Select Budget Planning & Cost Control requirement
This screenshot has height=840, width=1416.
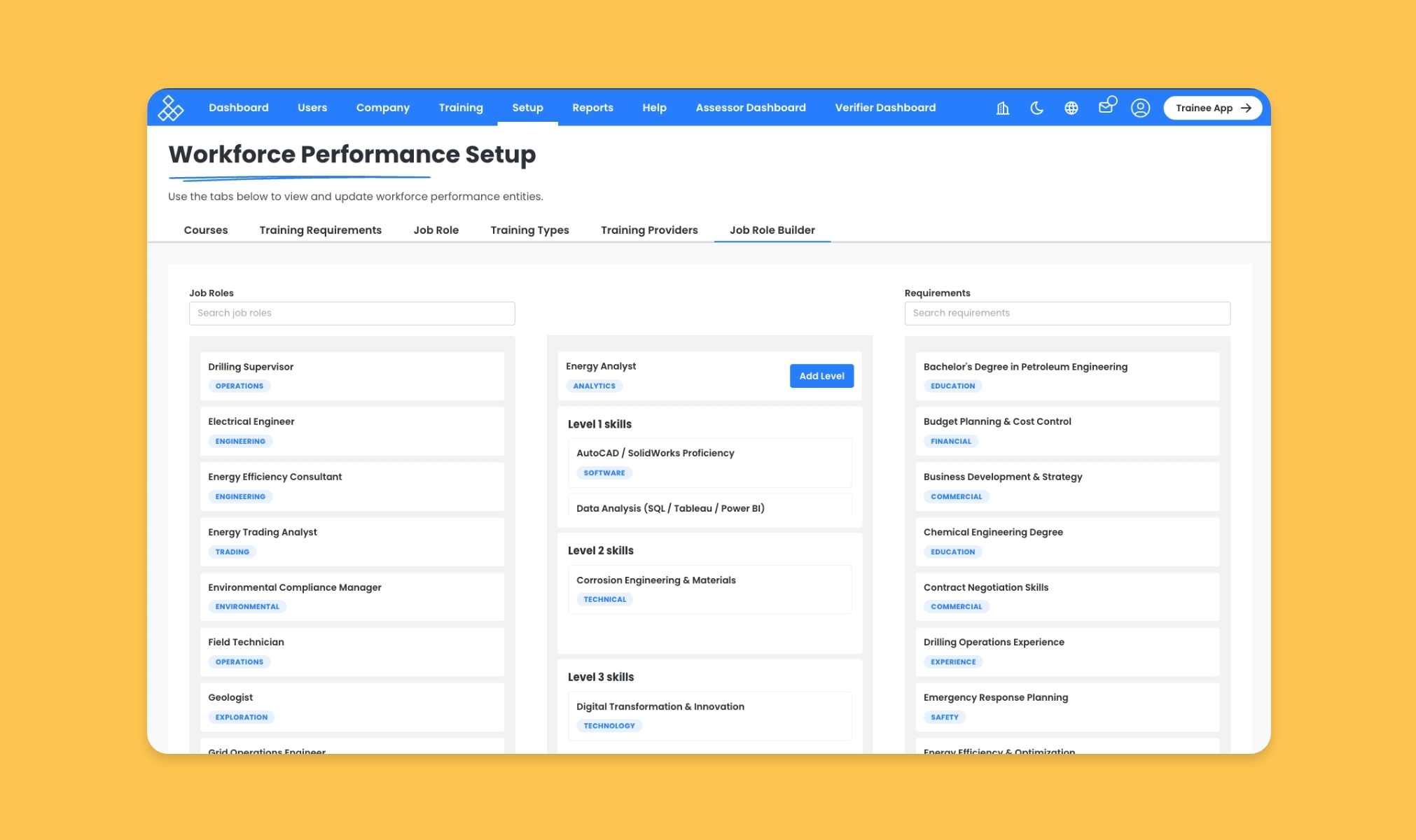(x=1067, y=430)
